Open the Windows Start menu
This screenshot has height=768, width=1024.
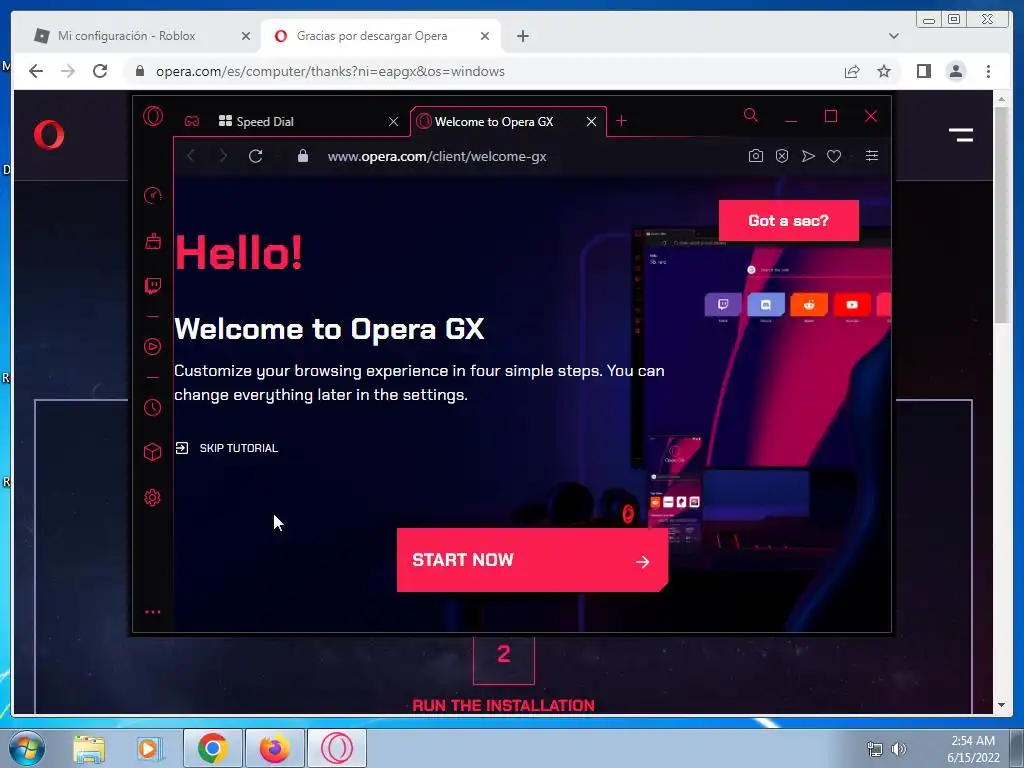26,748
